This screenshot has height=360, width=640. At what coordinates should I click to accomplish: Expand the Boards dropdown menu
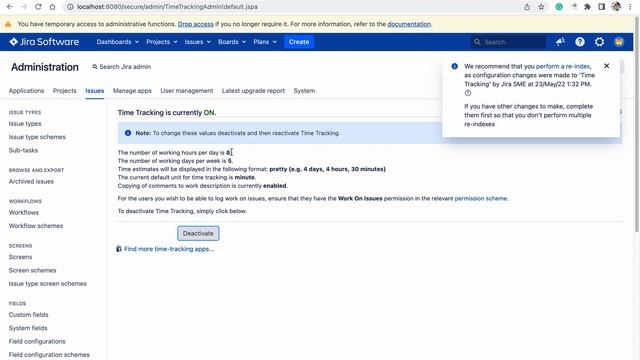point(232,42)
